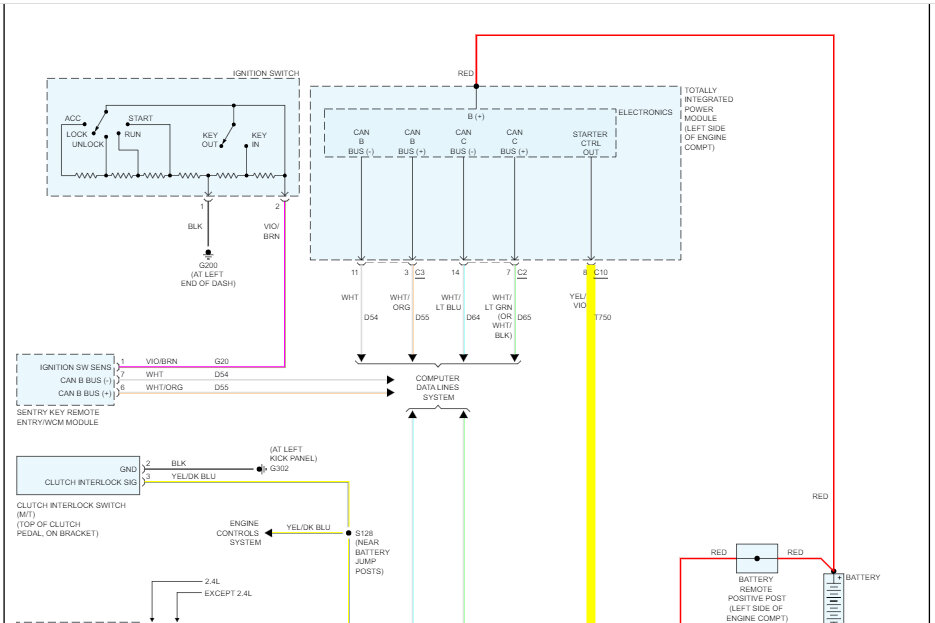Click the G302 ground symbol
Image resolution: width=935 pixels, height=623 pixels.
point(261,469)
